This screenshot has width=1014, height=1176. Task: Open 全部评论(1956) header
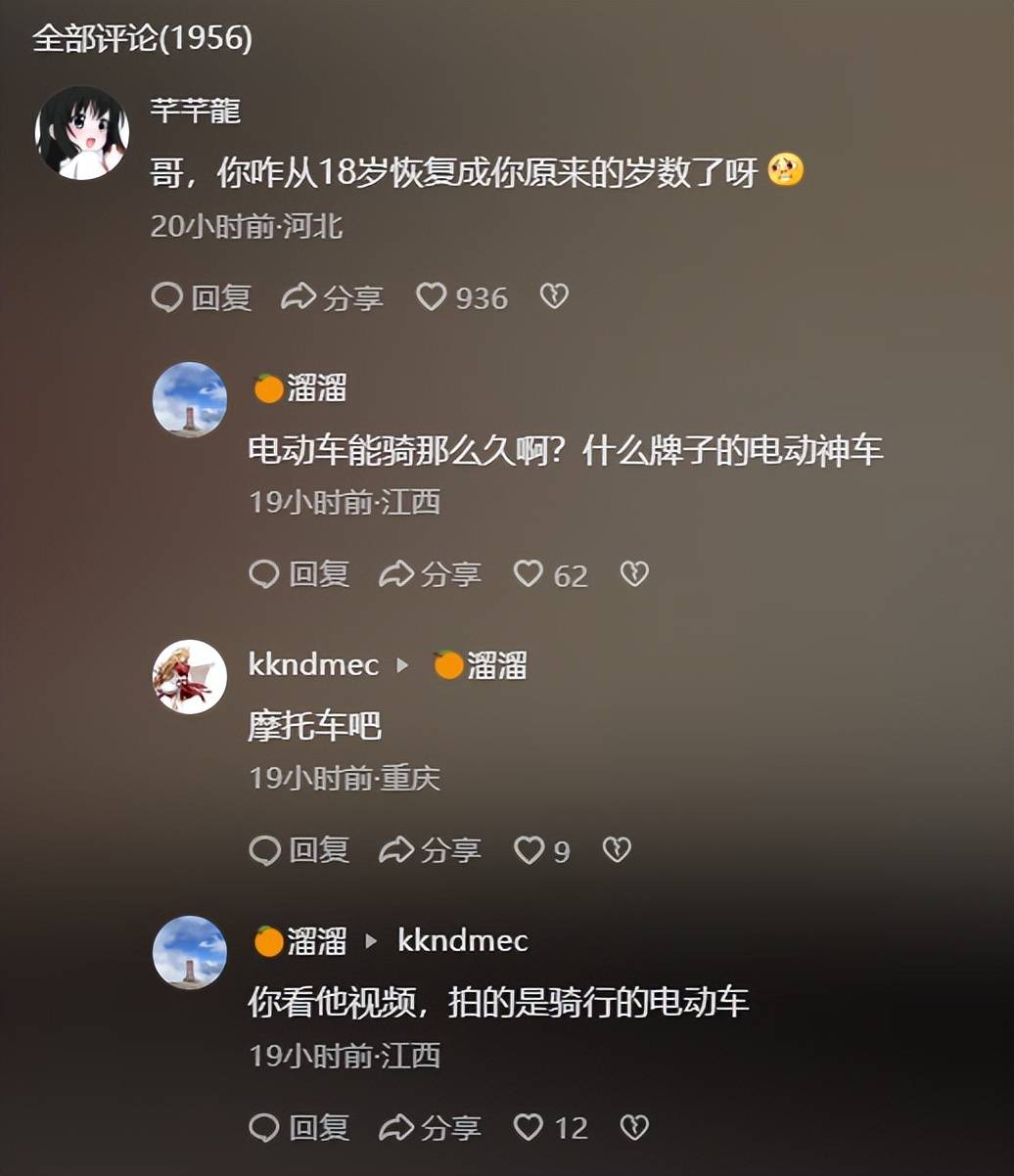tap(142, 38)
